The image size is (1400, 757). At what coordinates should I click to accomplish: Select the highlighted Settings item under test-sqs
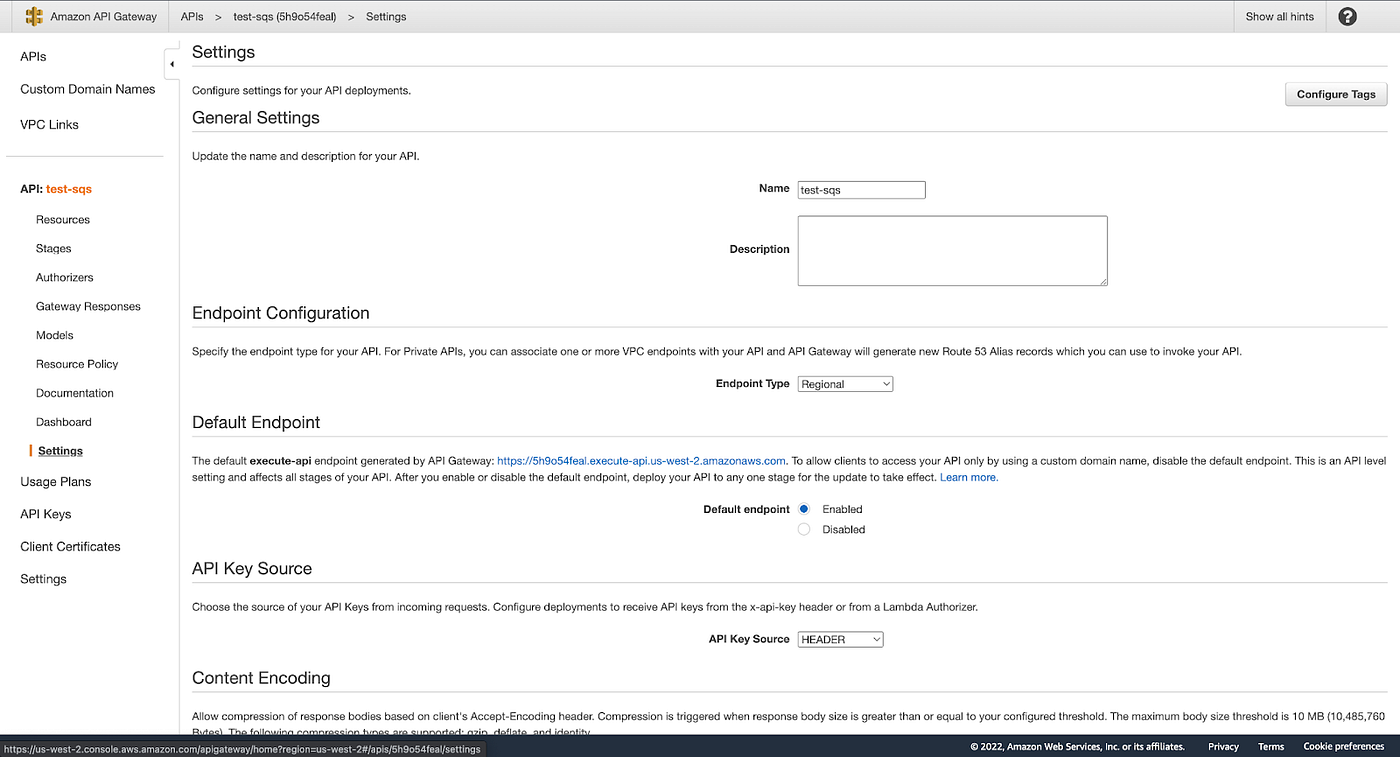click(x=61, y=451)
